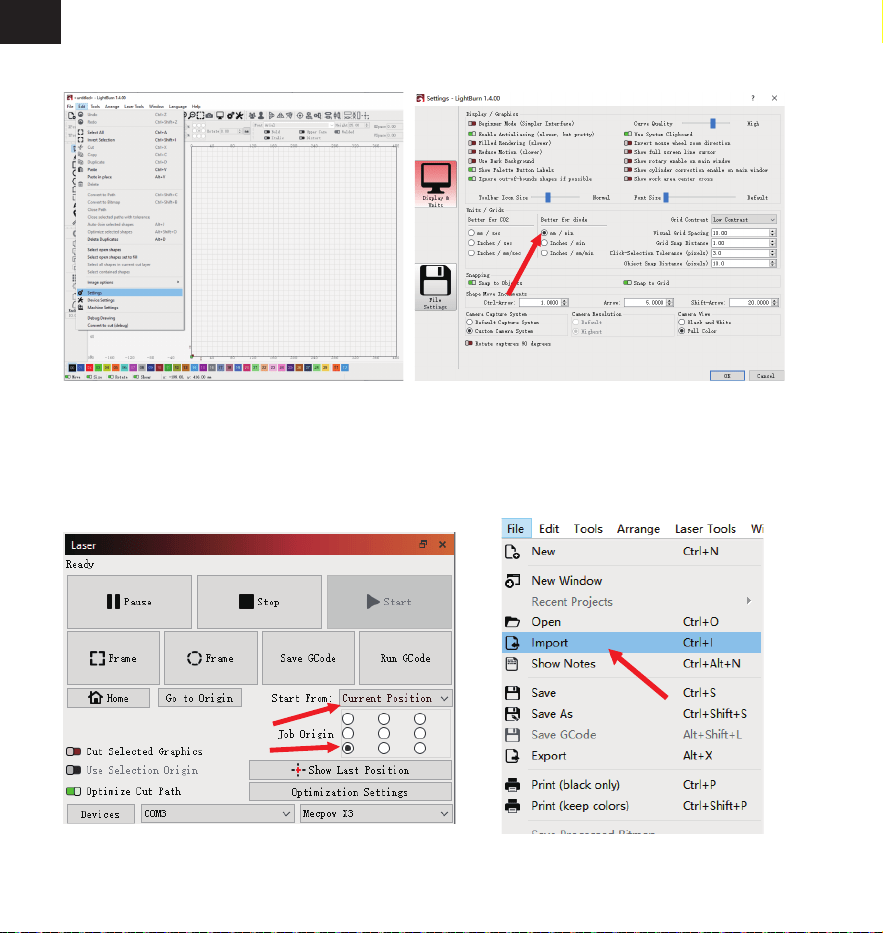Viewport: 883px width, 933px height.
Task: Open the Laser Tools menu
Action: click(705, 529)
